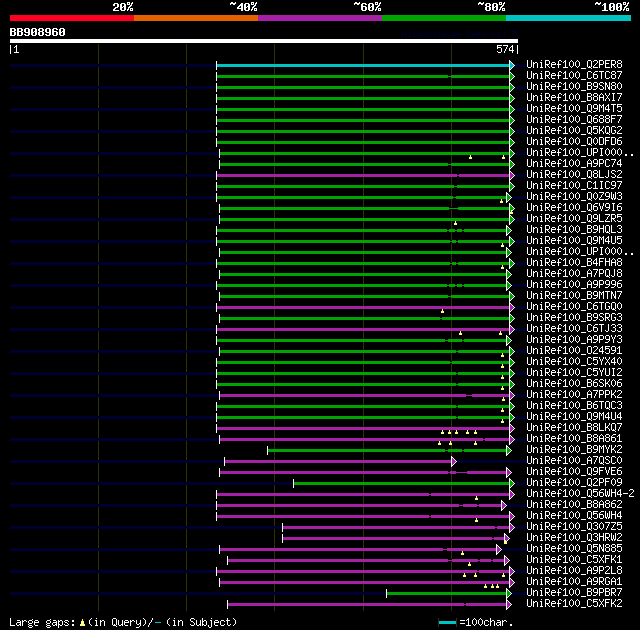
Task: Select hit label UniRef100_B8AXI7
Action: (574, 98)
